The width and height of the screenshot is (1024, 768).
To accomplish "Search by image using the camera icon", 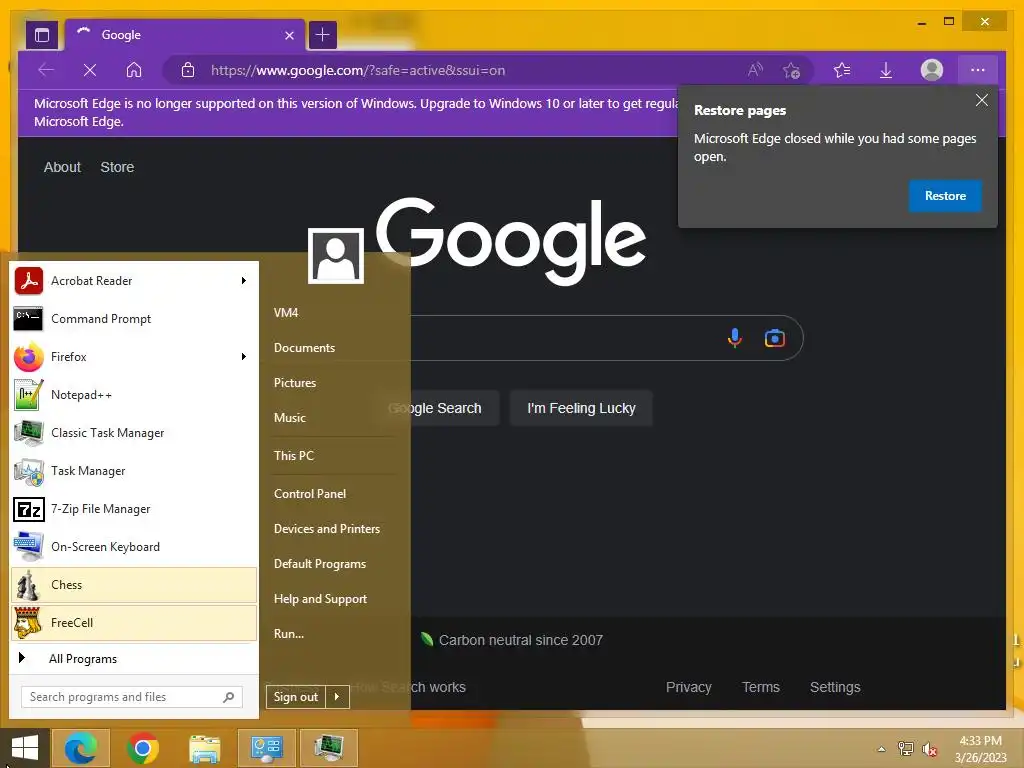I will click(775, 338).
